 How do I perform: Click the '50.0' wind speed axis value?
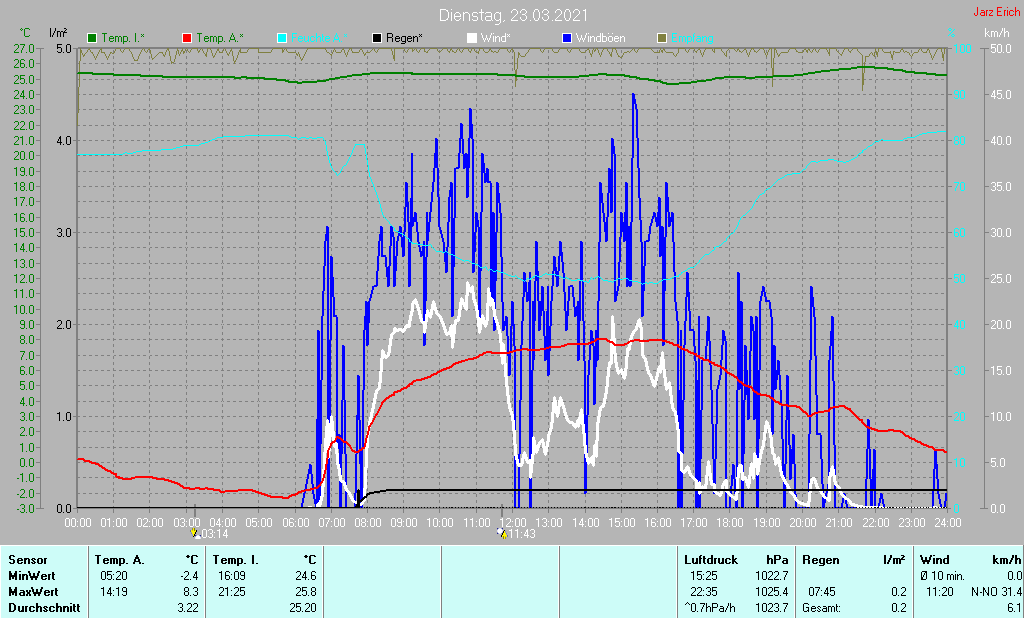tap(1001, 48)
